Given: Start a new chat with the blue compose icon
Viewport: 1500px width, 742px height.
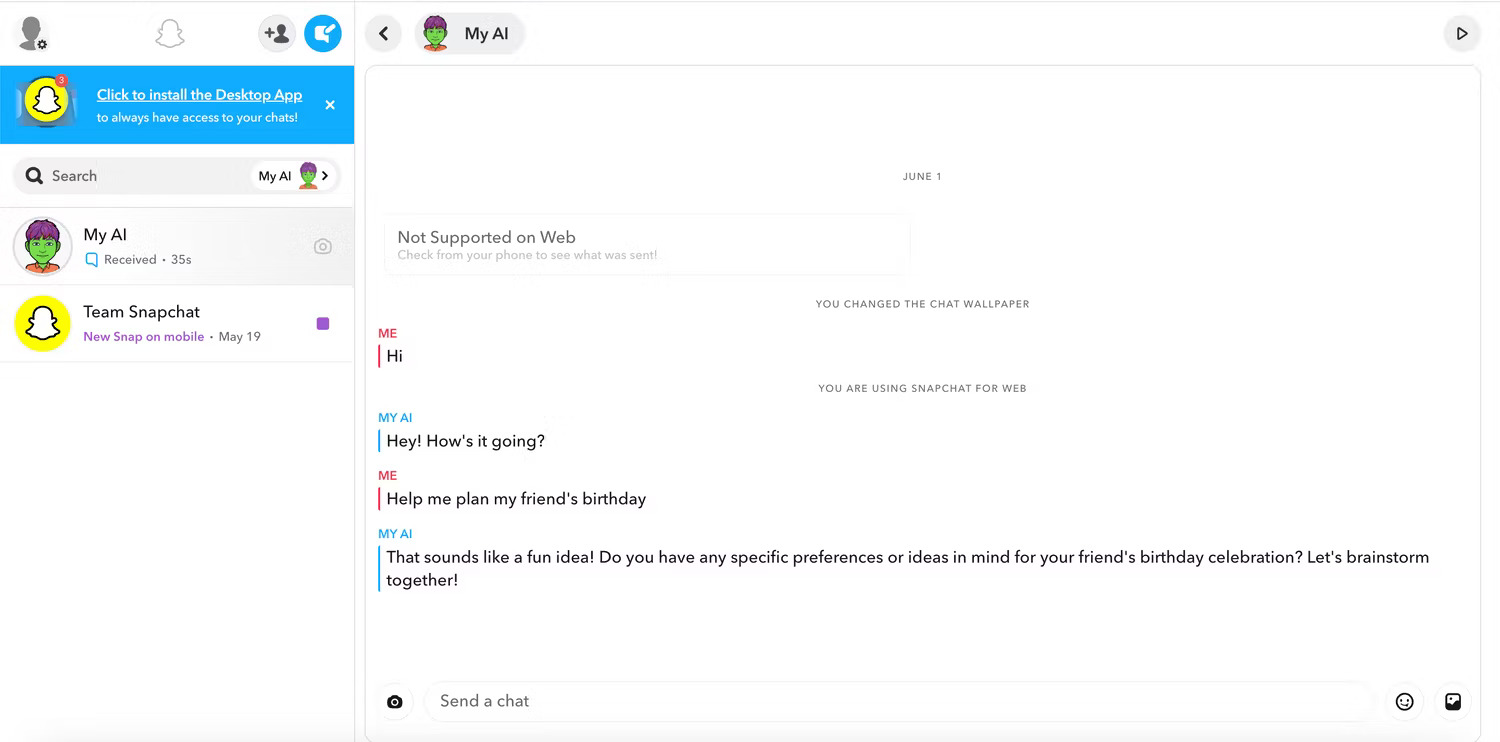Looking at the screenshot, I should tap(322, 33).
